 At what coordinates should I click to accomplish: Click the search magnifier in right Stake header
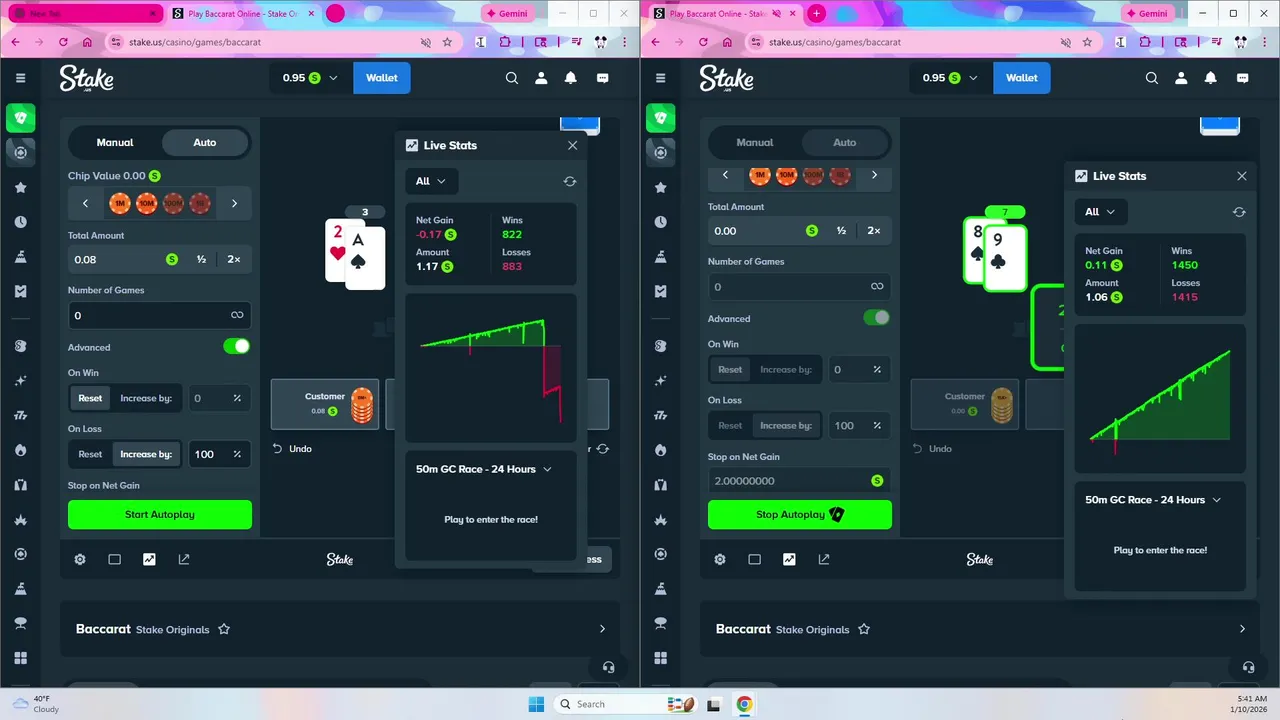[1152, 78]
